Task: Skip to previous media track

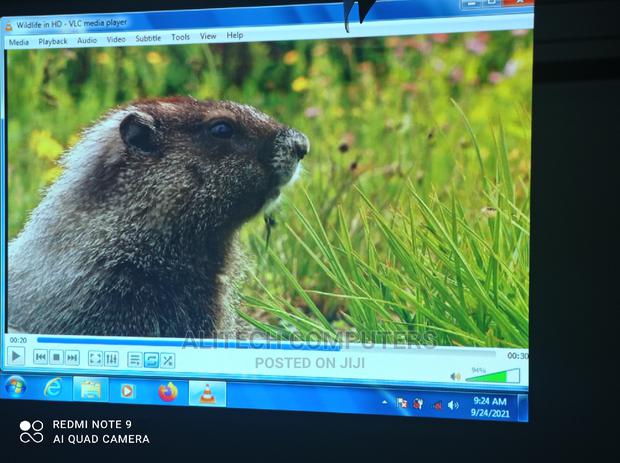Action: coord(41,357)
